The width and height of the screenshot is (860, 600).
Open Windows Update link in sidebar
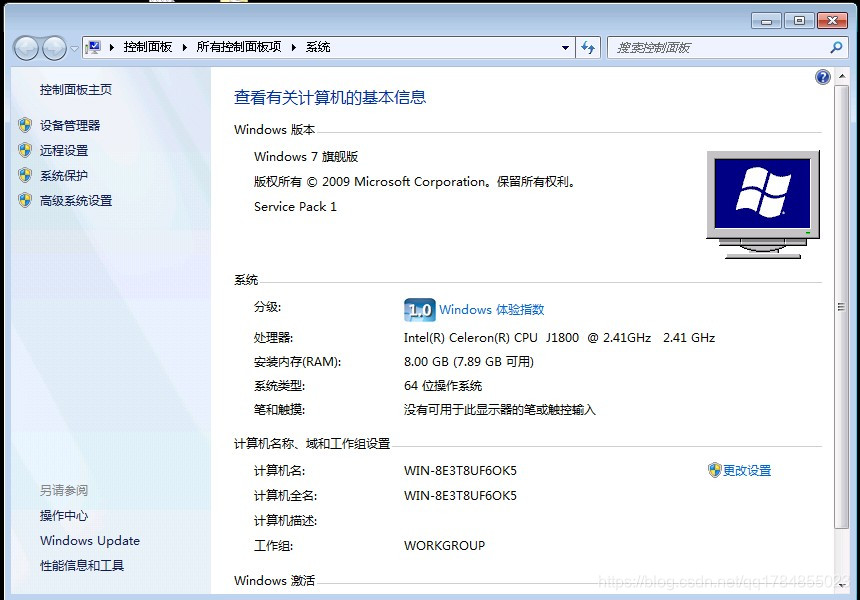(90, 541)
